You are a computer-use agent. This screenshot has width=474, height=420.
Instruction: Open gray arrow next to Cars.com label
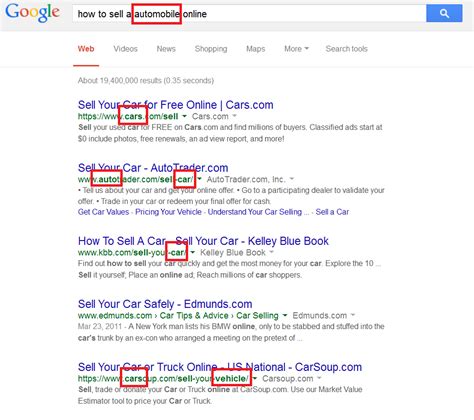point(234,116)
